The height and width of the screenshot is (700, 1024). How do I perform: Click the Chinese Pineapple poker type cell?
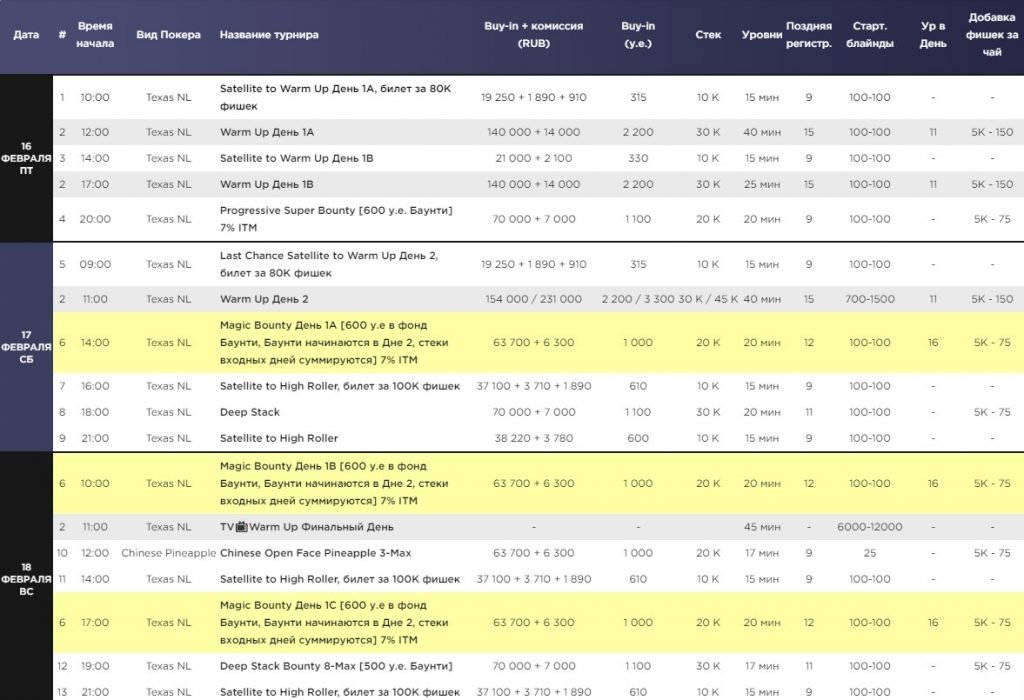click(168, 553)
